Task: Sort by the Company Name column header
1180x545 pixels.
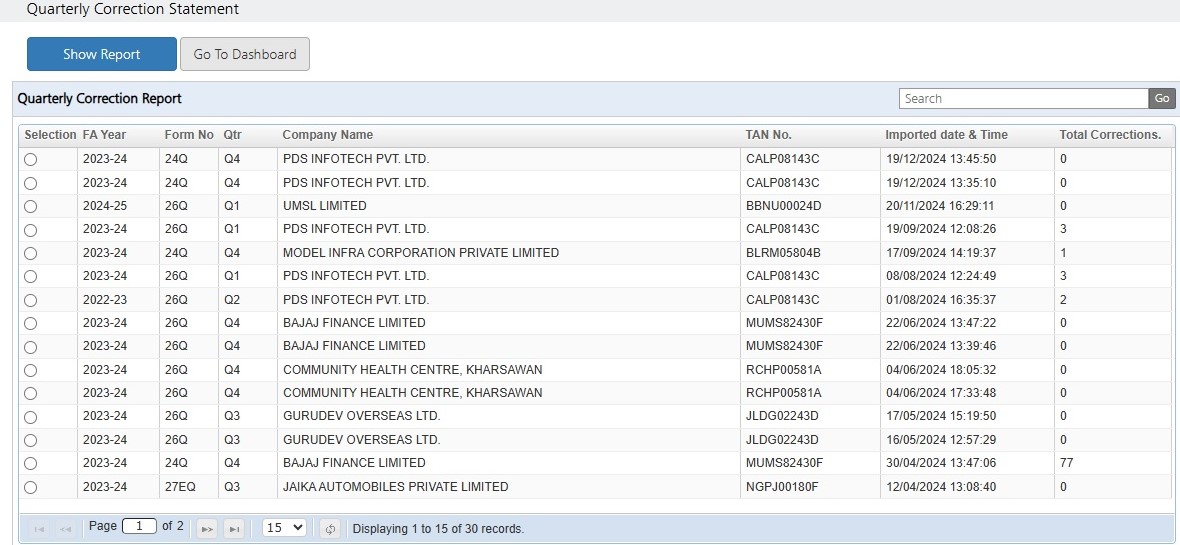Action: [327, 135]
